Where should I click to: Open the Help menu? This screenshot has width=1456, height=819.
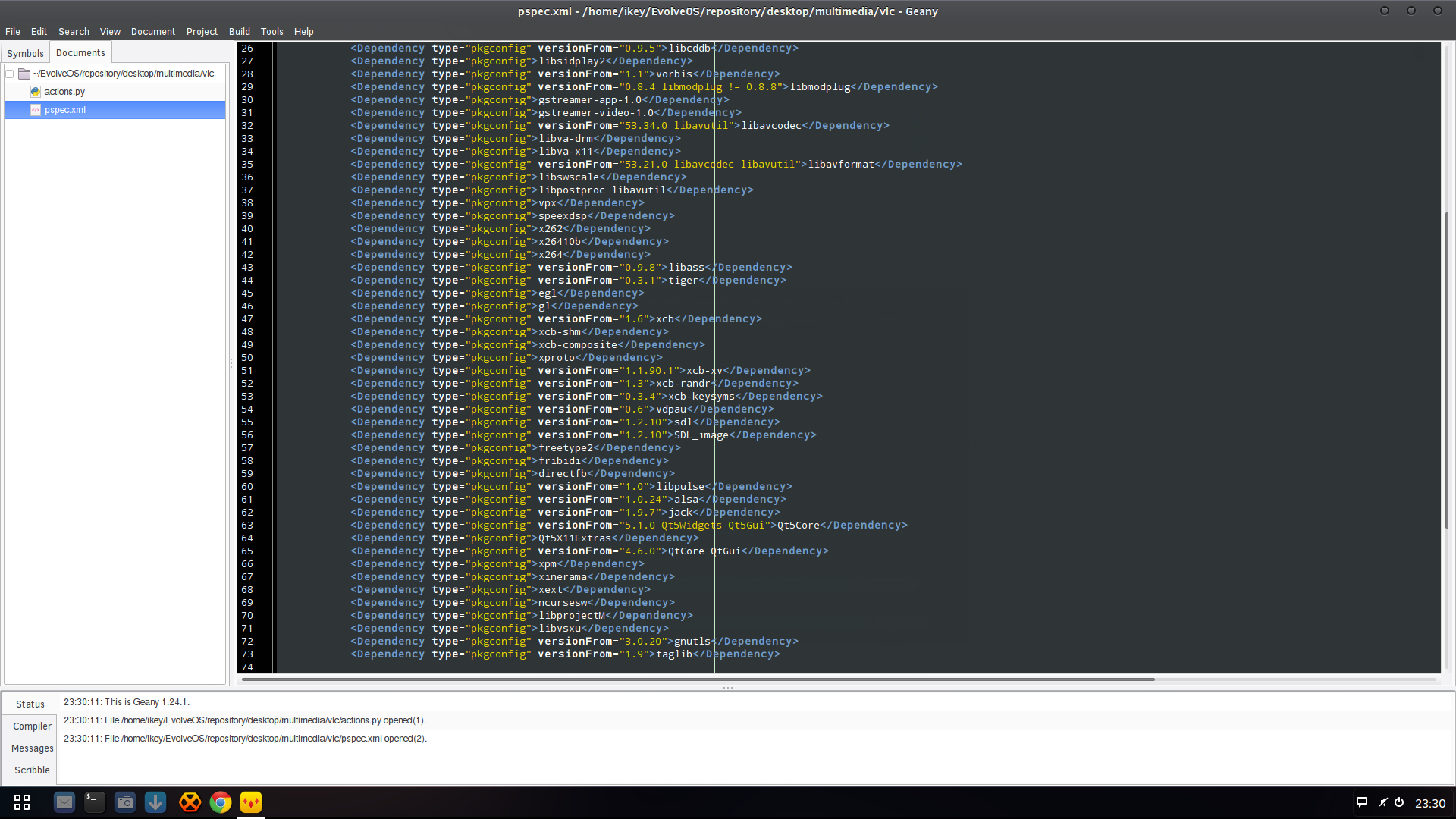304,32
